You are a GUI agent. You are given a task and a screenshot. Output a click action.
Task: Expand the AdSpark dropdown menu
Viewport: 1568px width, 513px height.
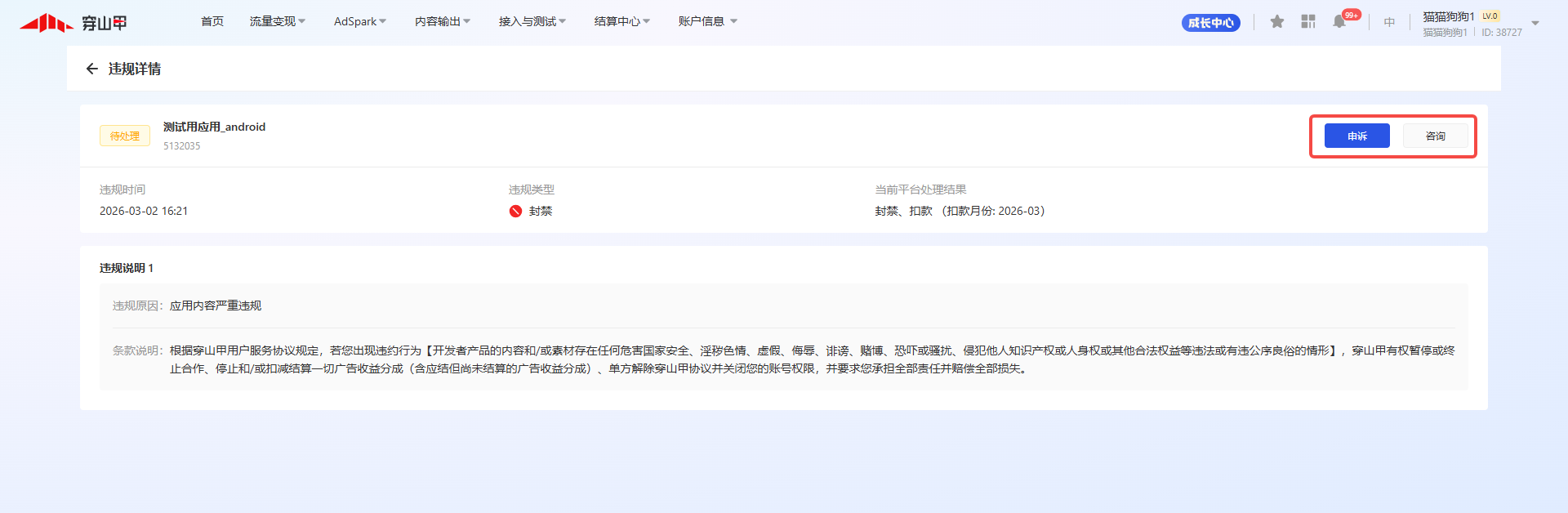coord(359,22)
